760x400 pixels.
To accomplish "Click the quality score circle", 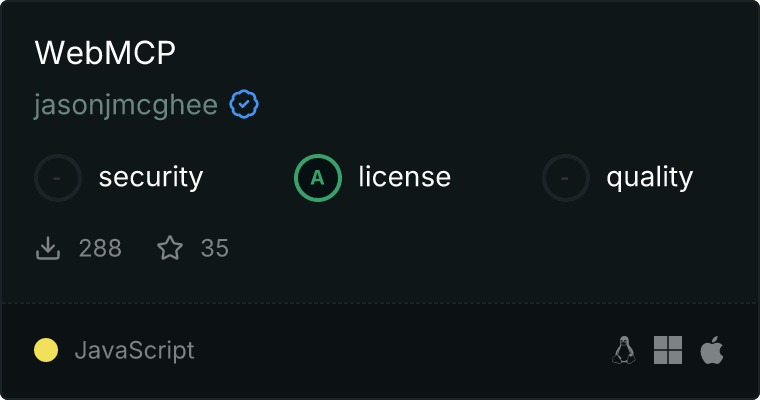I will pos(566,178).
